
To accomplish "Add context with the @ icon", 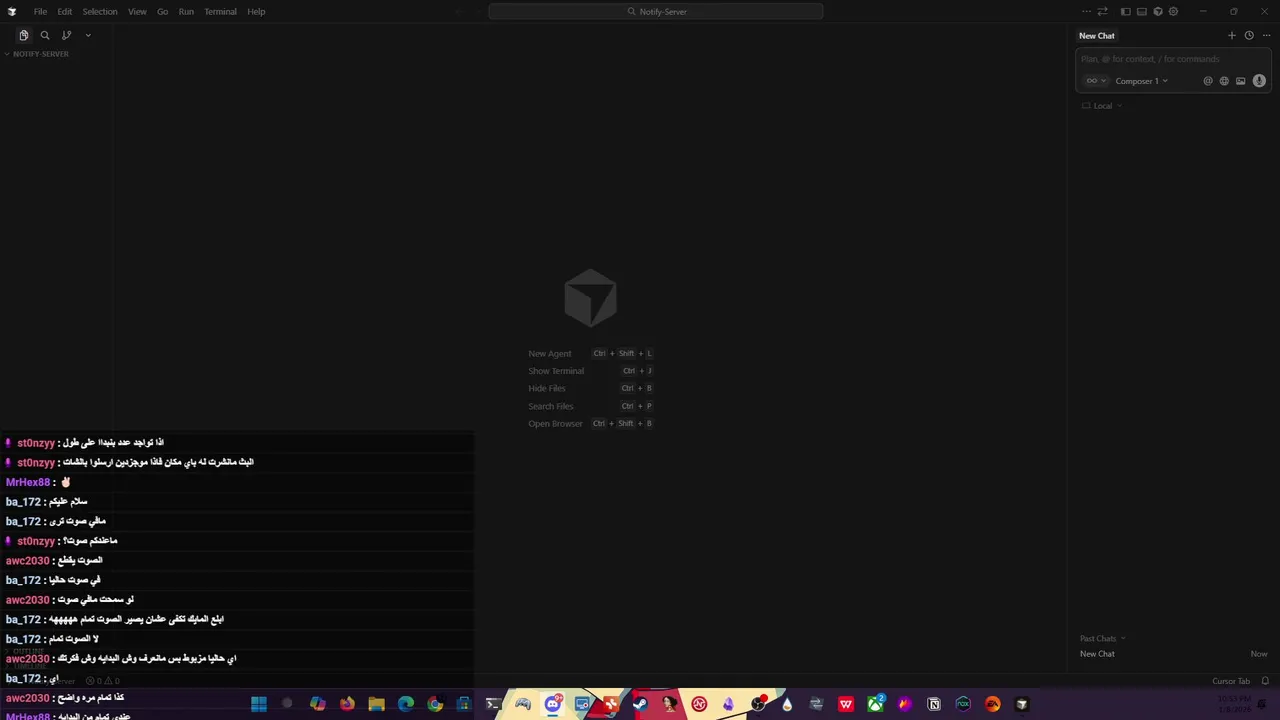I will click(x=1208, y=81).
